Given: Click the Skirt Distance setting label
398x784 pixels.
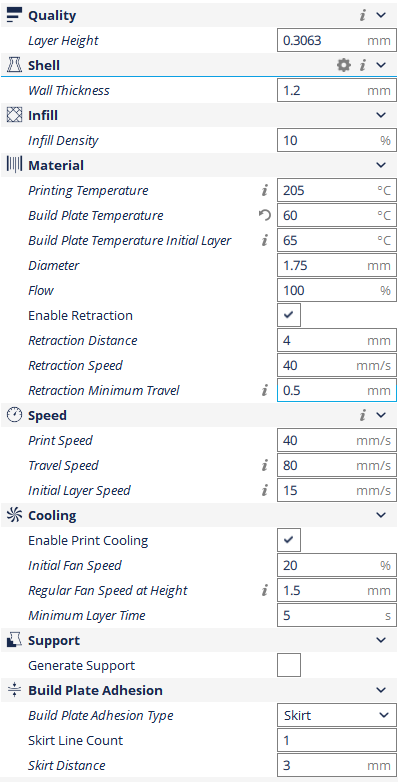Looking at the screenshot, I should tap(67, 766).
